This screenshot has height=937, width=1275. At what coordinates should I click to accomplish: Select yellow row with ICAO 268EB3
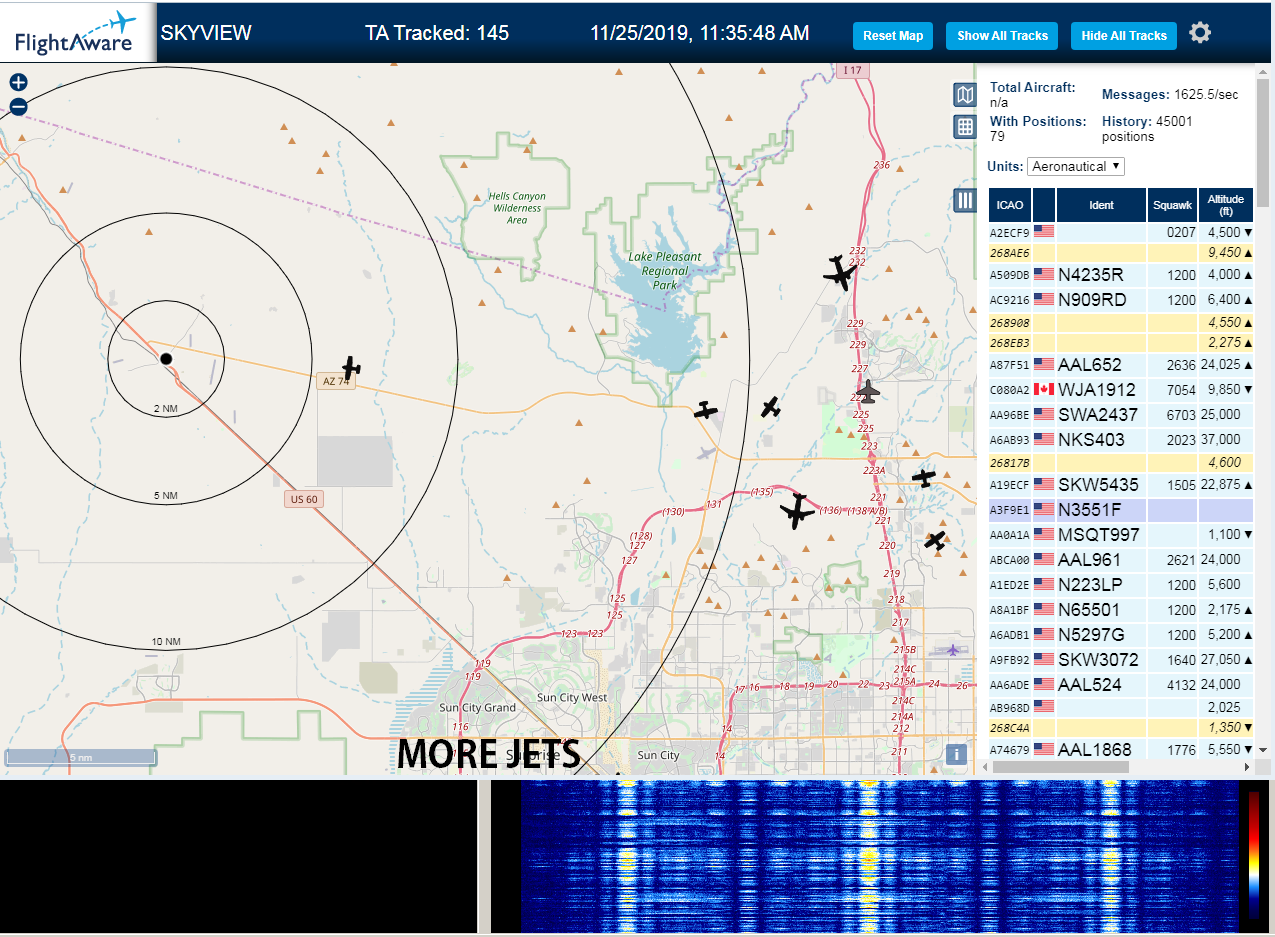(1121, 343)
